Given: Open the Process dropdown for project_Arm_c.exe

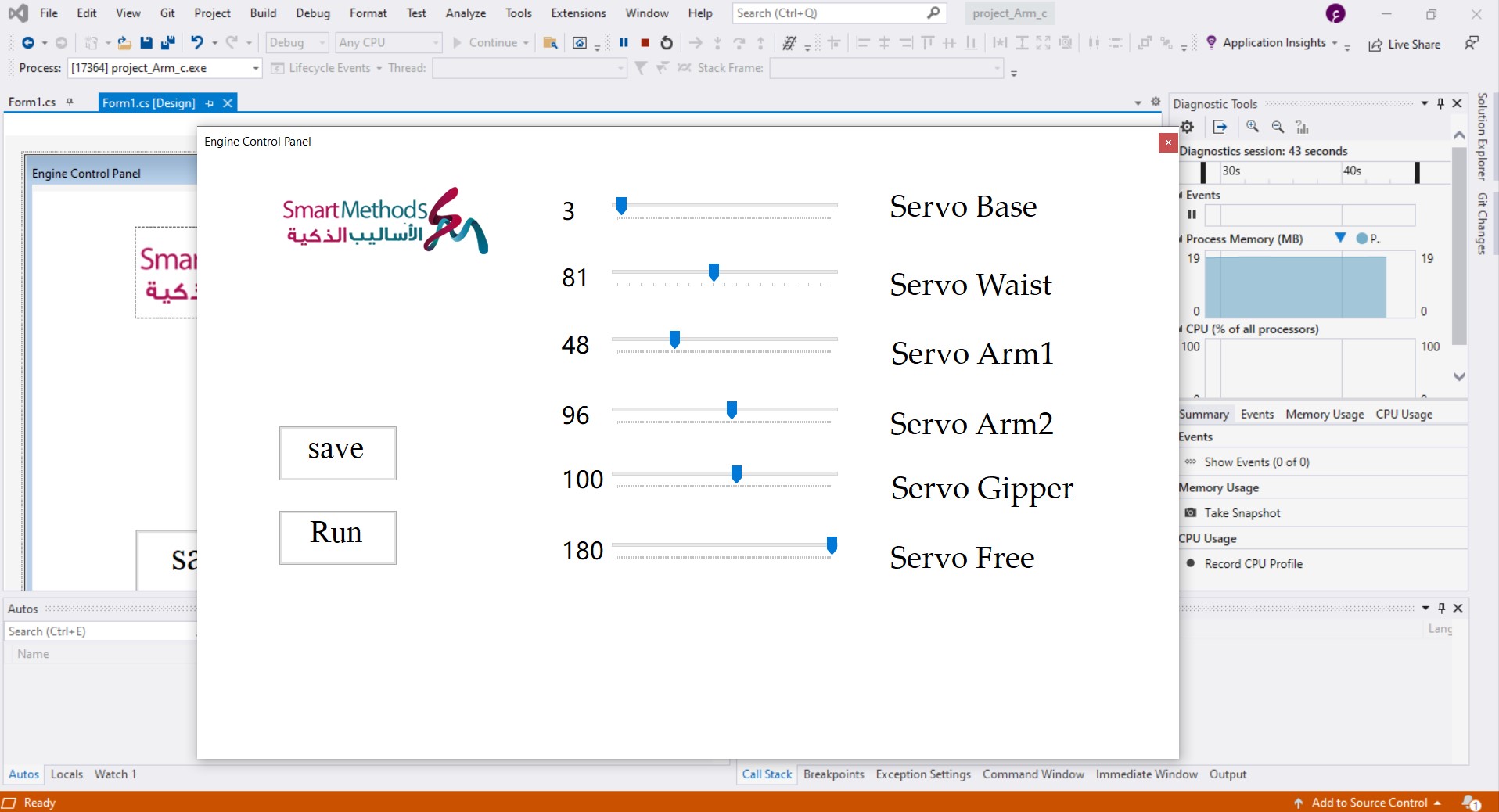Looking at the screenshot, I should [255, 68].
